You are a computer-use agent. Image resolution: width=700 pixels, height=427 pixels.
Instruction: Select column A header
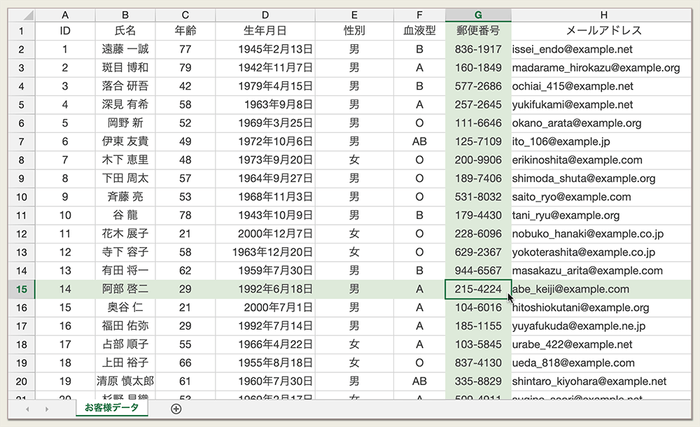tap(65, 15)
